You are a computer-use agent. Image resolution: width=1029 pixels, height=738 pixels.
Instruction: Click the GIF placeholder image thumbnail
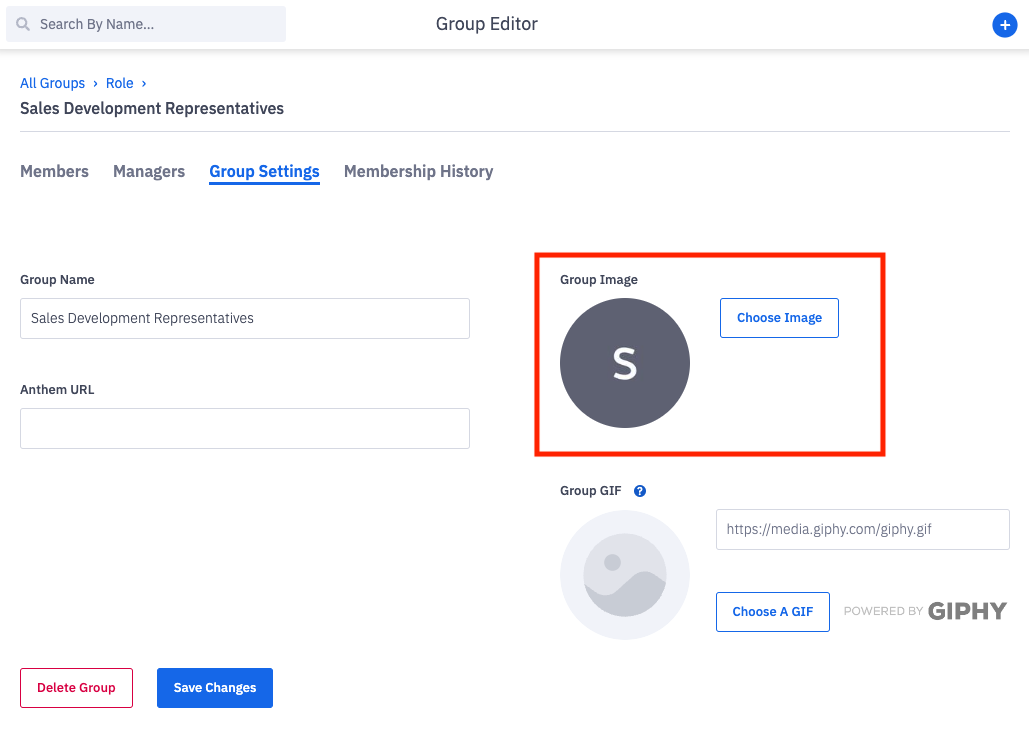click(x=625, y=575)
